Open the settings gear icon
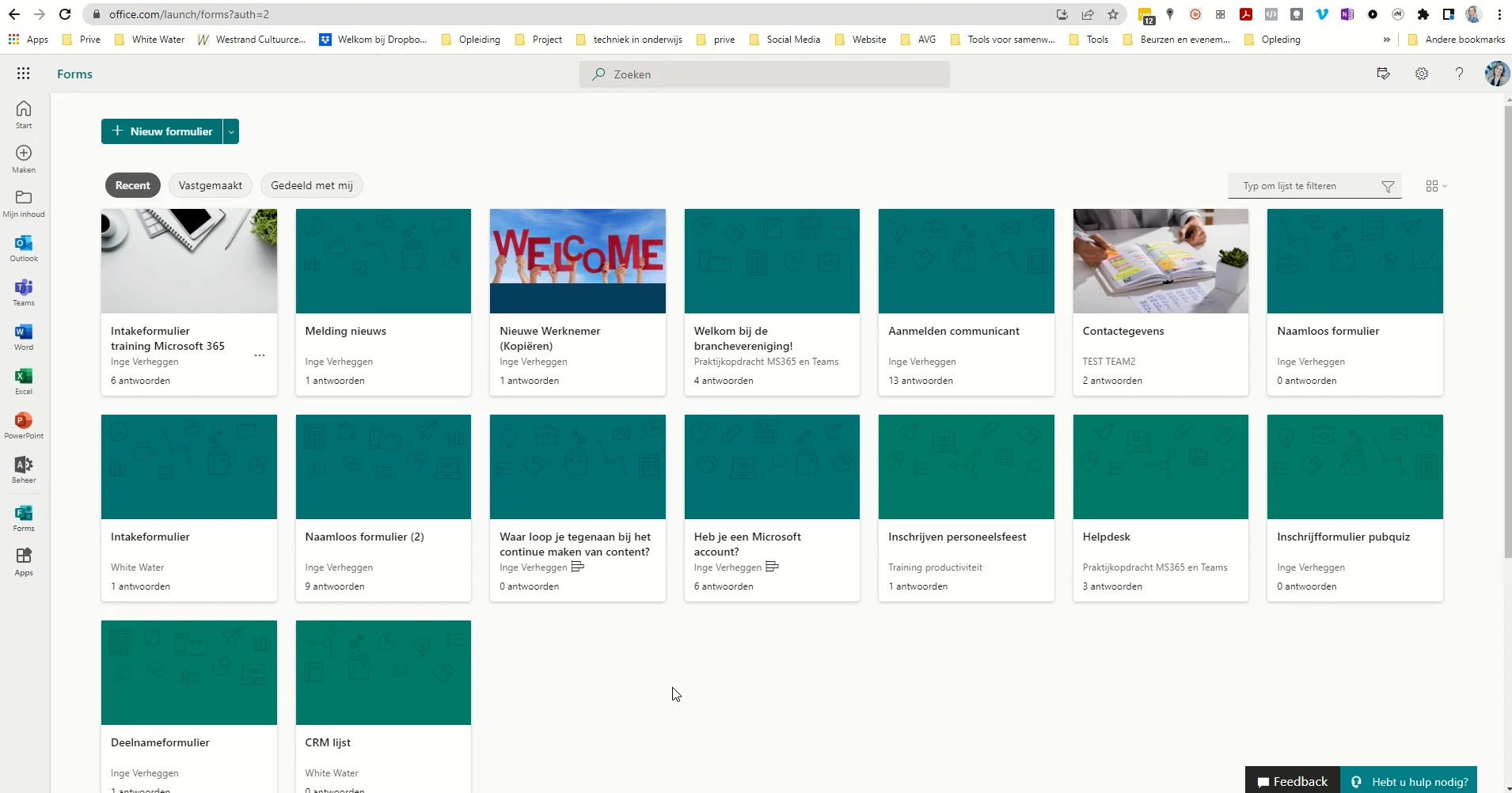 (1422, 74)
